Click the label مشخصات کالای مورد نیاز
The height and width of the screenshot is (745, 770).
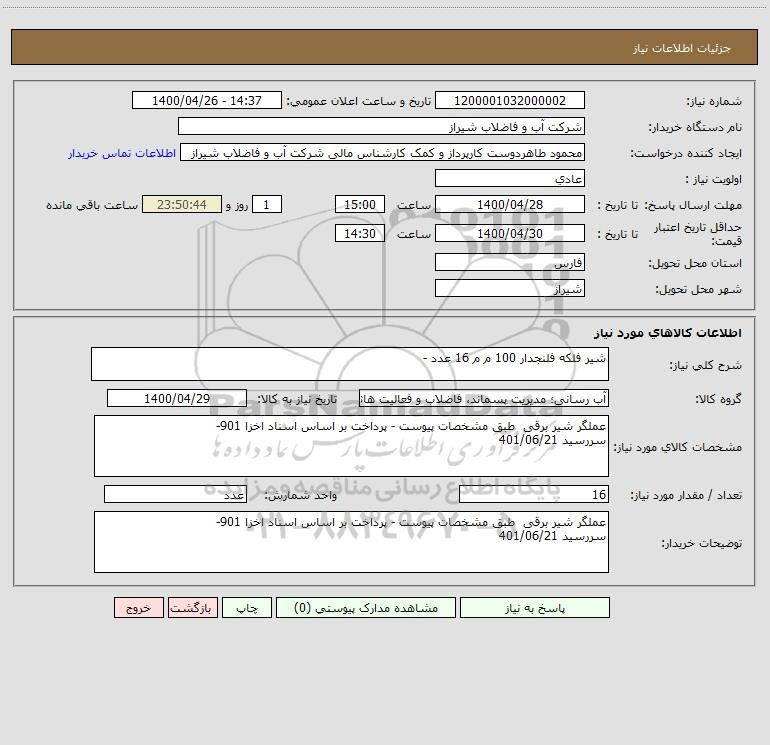(678, 447)
